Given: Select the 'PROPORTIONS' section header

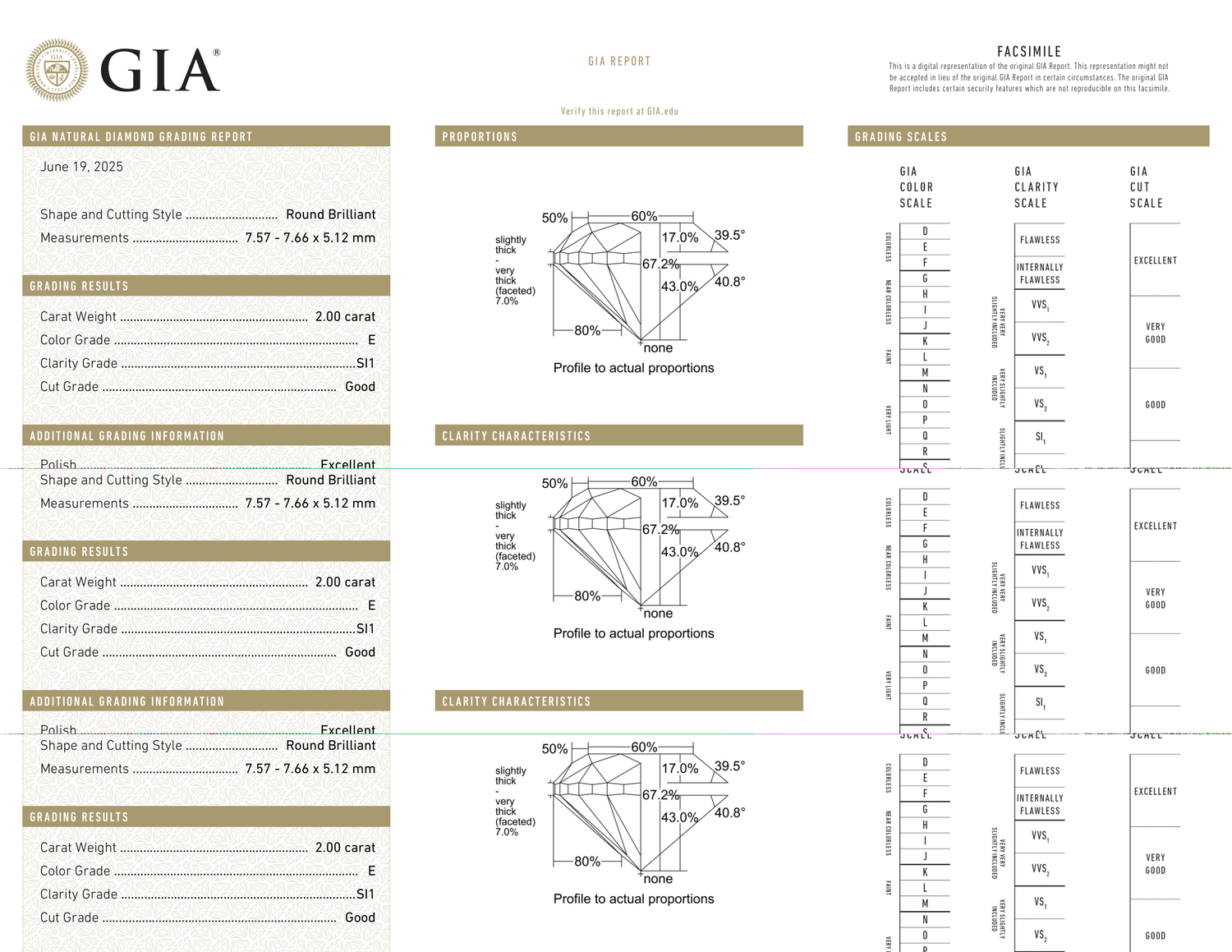Looking at the screenshot, I should (x=618, y=136).
